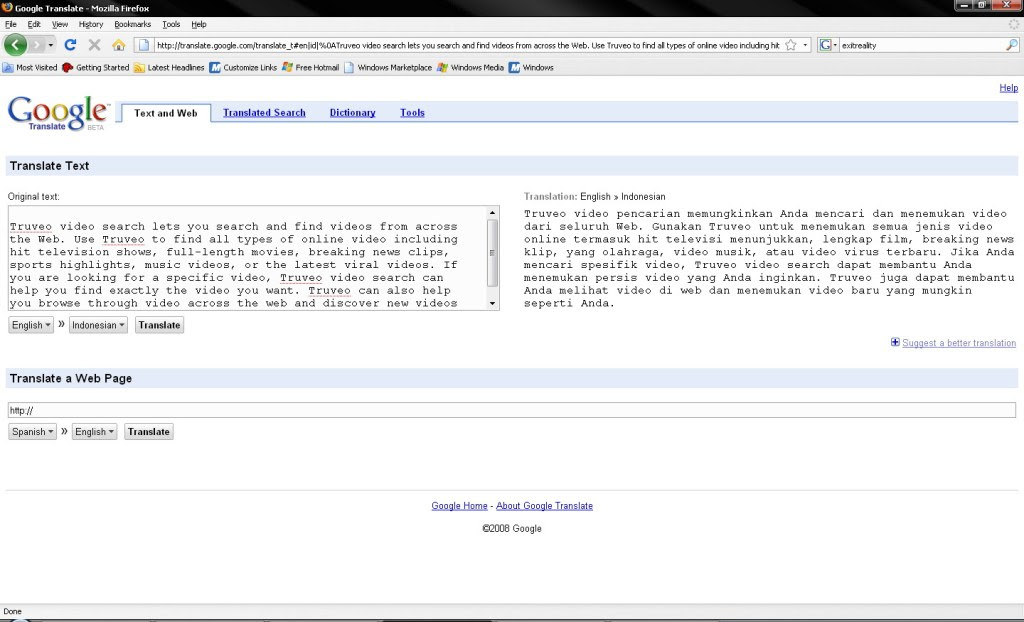The height and width of the screenshot is (622, 1024).
Task: Click the 'Translate a Web Page' heading
Action: point(71,378)
